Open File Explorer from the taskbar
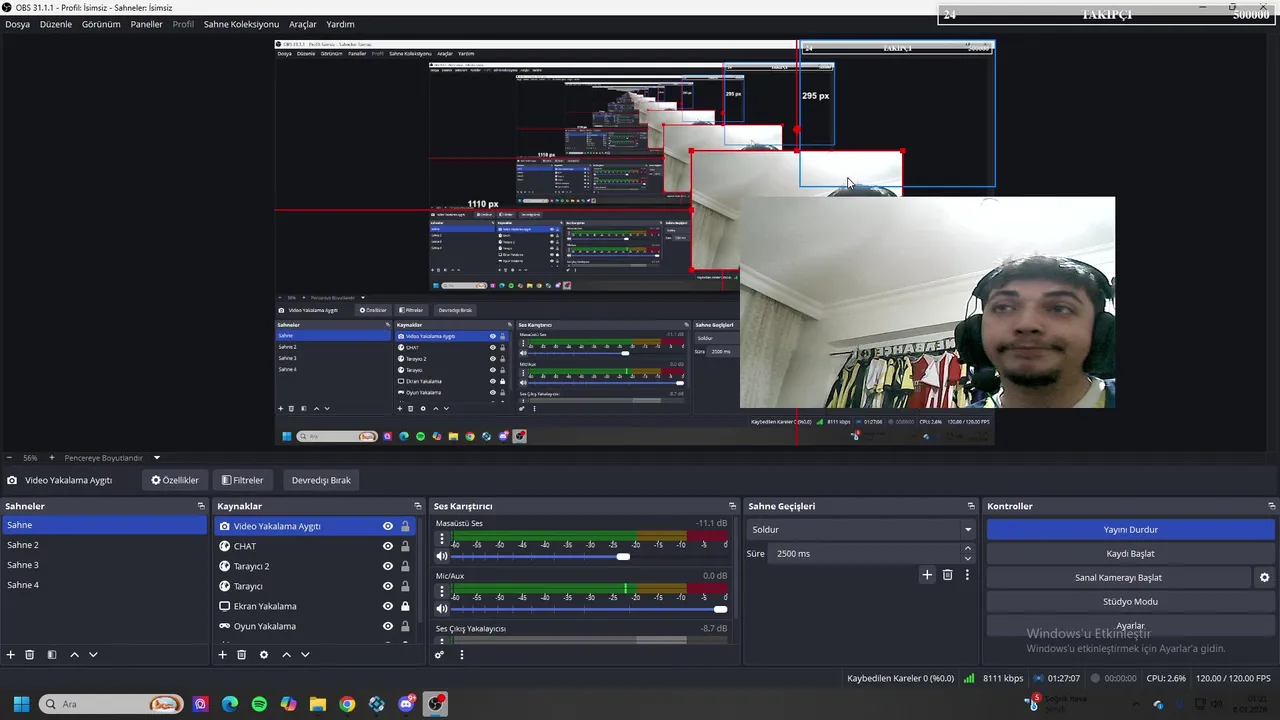The height and width of the screenshot is (720, 1280). [x=318, y=704]
